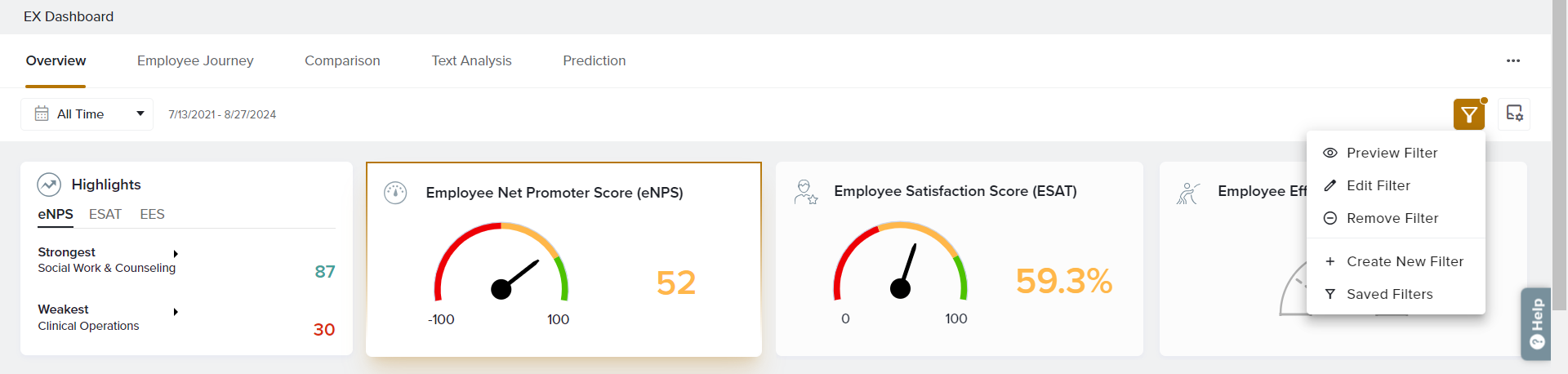
Task: Open the three-dot more options menu
Action: [x=1513, y=60]
